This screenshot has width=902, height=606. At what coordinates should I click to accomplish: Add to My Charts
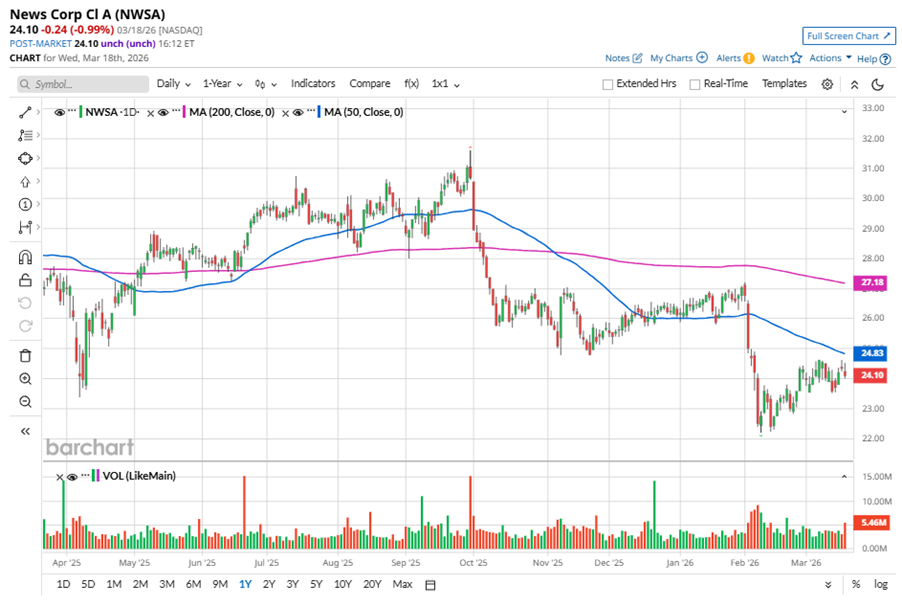[x=679, y=58]
